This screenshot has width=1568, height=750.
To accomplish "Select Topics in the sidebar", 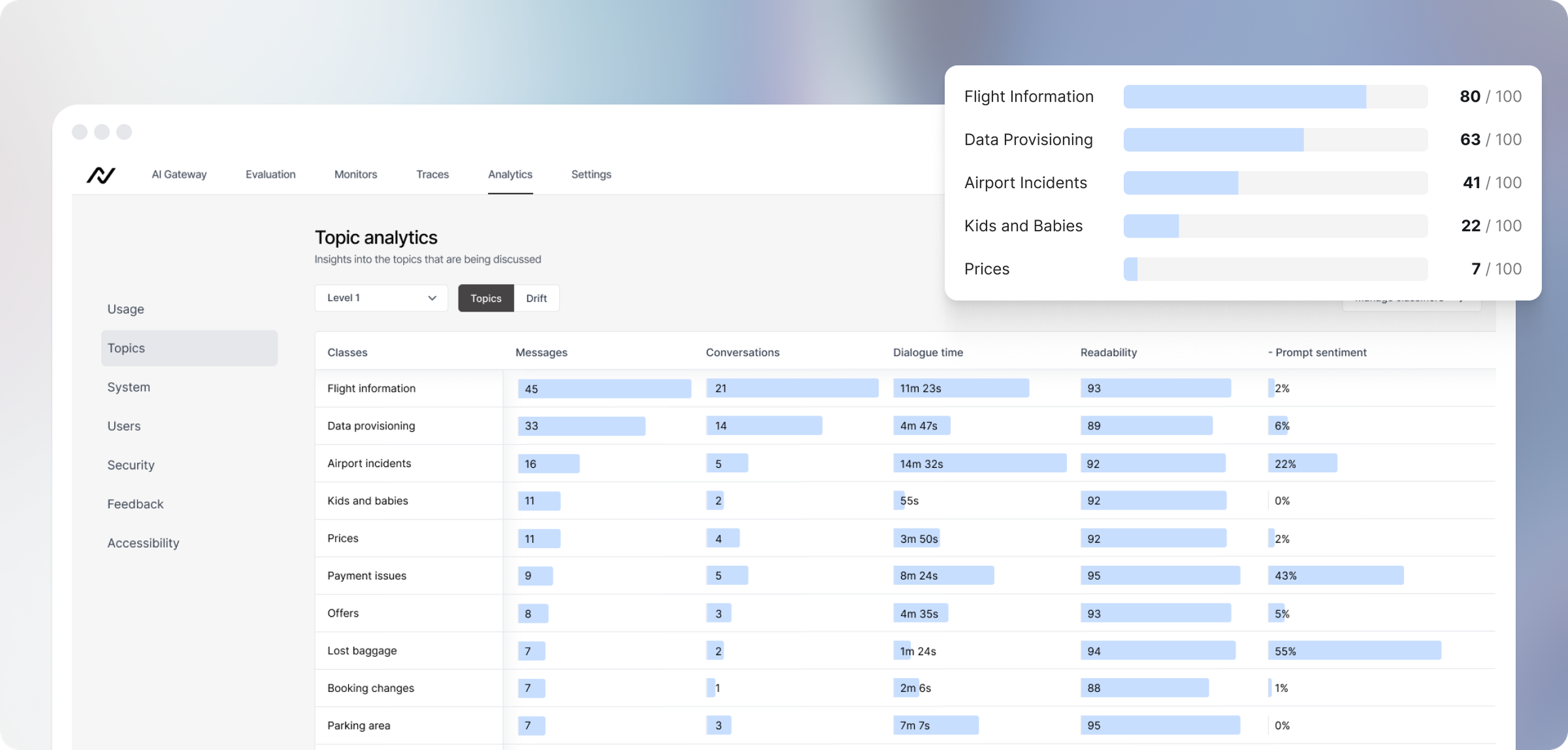I will [189, 347].
